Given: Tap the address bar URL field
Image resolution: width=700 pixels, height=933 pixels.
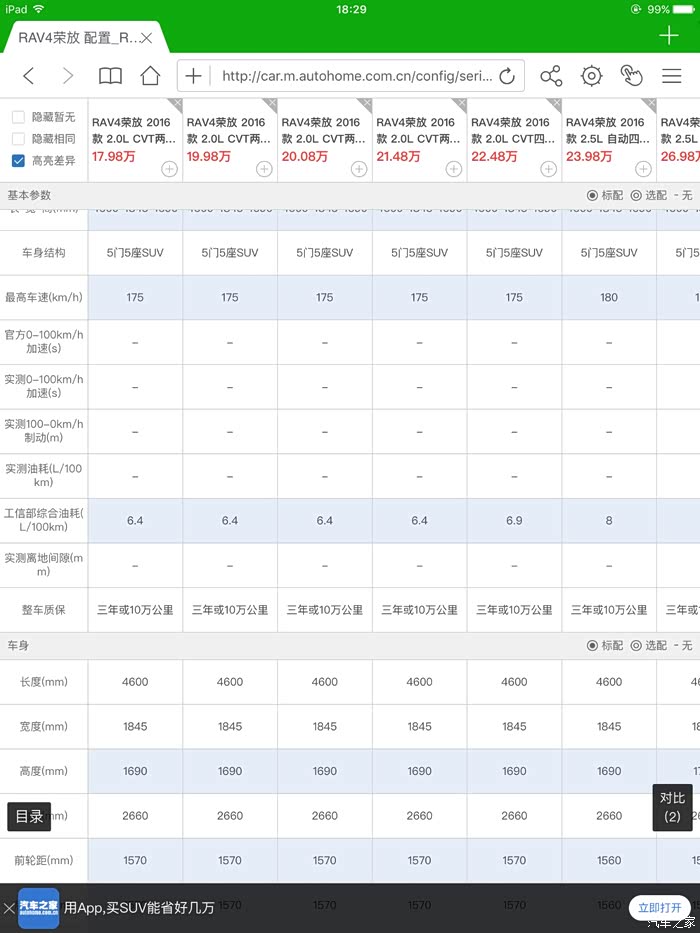Looking at the screenshot, I should click(357, 76).
